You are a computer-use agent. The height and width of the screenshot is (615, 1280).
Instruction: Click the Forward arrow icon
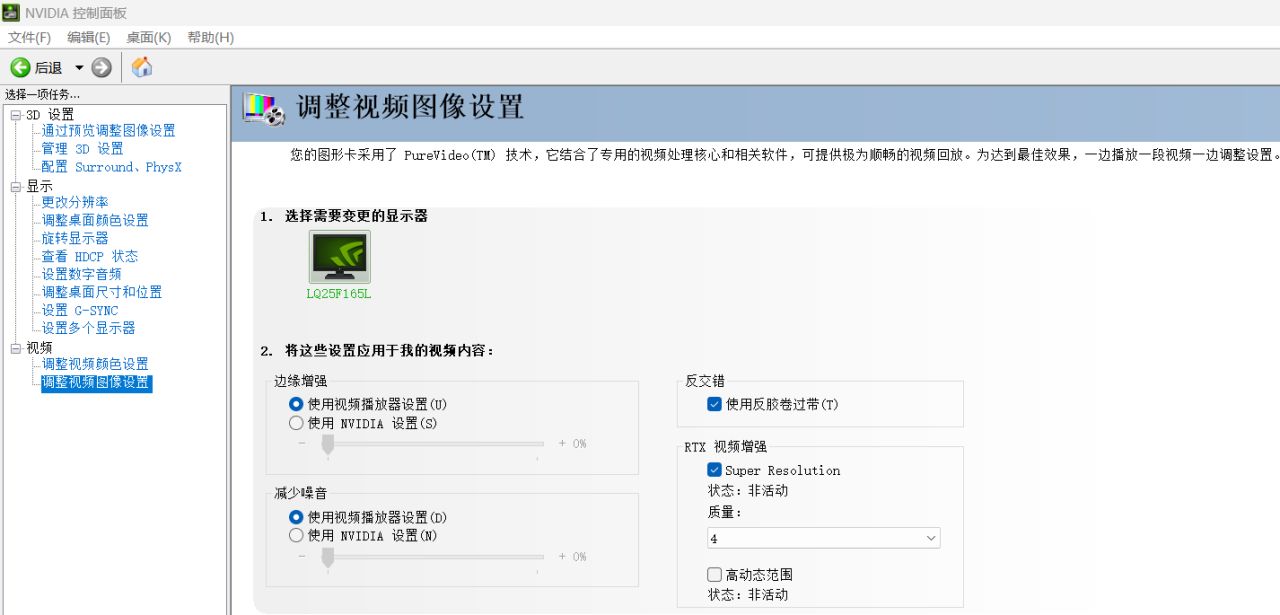[101, 67]
